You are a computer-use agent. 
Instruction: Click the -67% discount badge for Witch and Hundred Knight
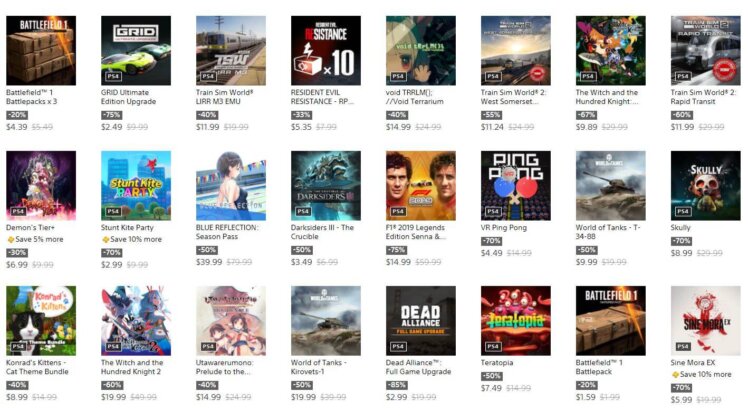586,115
